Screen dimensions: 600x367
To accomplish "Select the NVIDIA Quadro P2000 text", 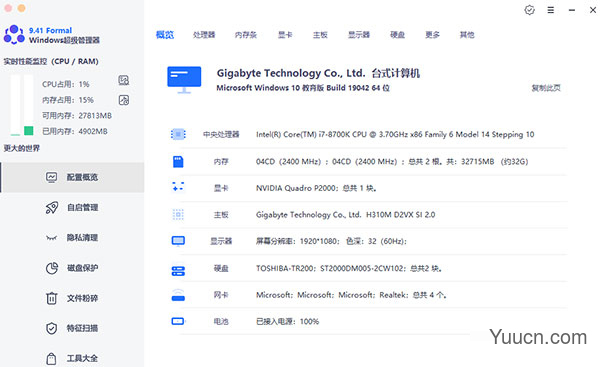I will [x=316, y=188].
